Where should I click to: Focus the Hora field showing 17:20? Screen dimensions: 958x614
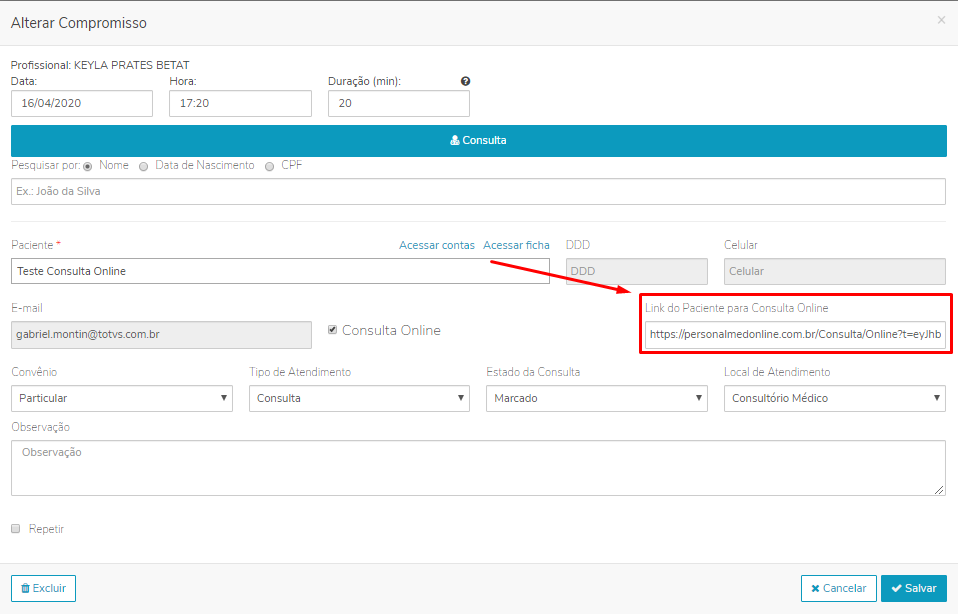(240, 103)
